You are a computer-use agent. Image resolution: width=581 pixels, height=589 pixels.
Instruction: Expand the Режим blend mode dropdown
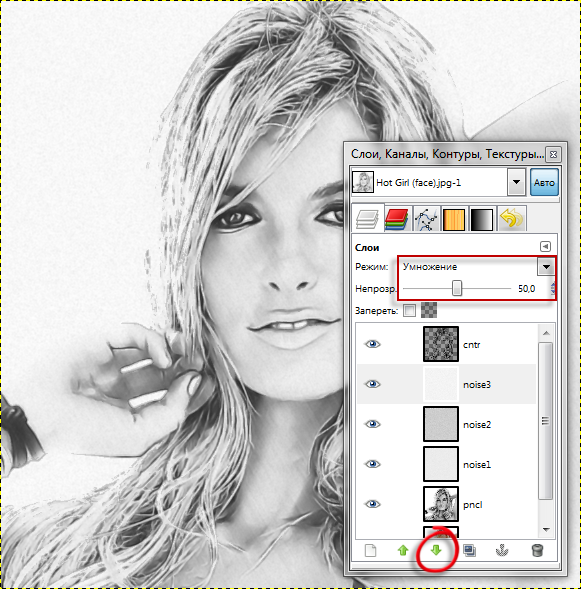point(546,267)
